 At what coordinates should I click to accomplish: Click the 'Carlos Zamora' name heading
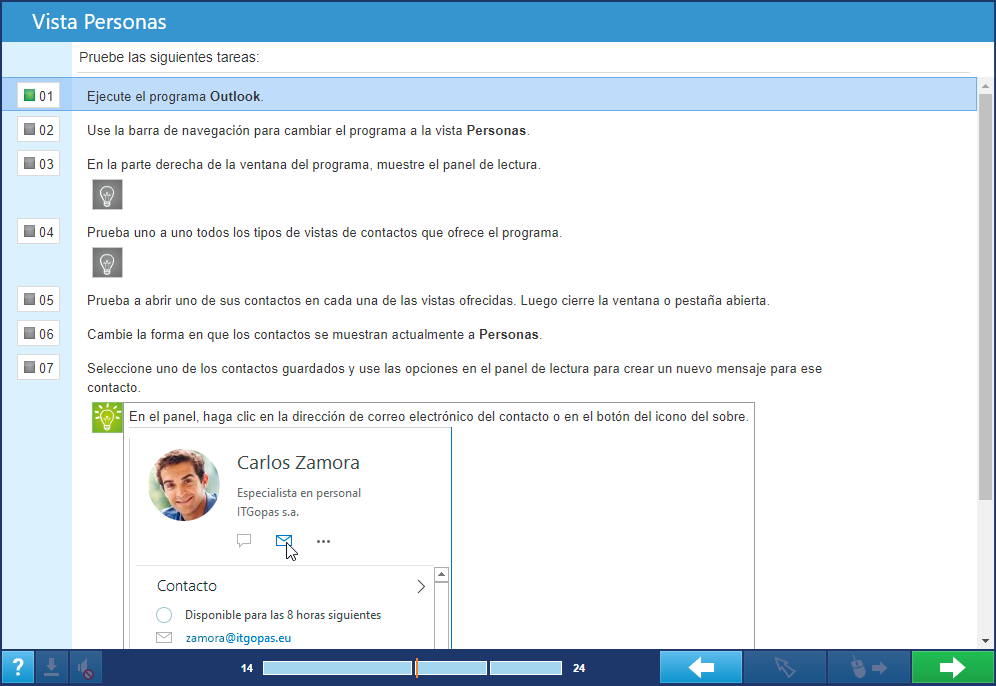(x=299, y=462)
